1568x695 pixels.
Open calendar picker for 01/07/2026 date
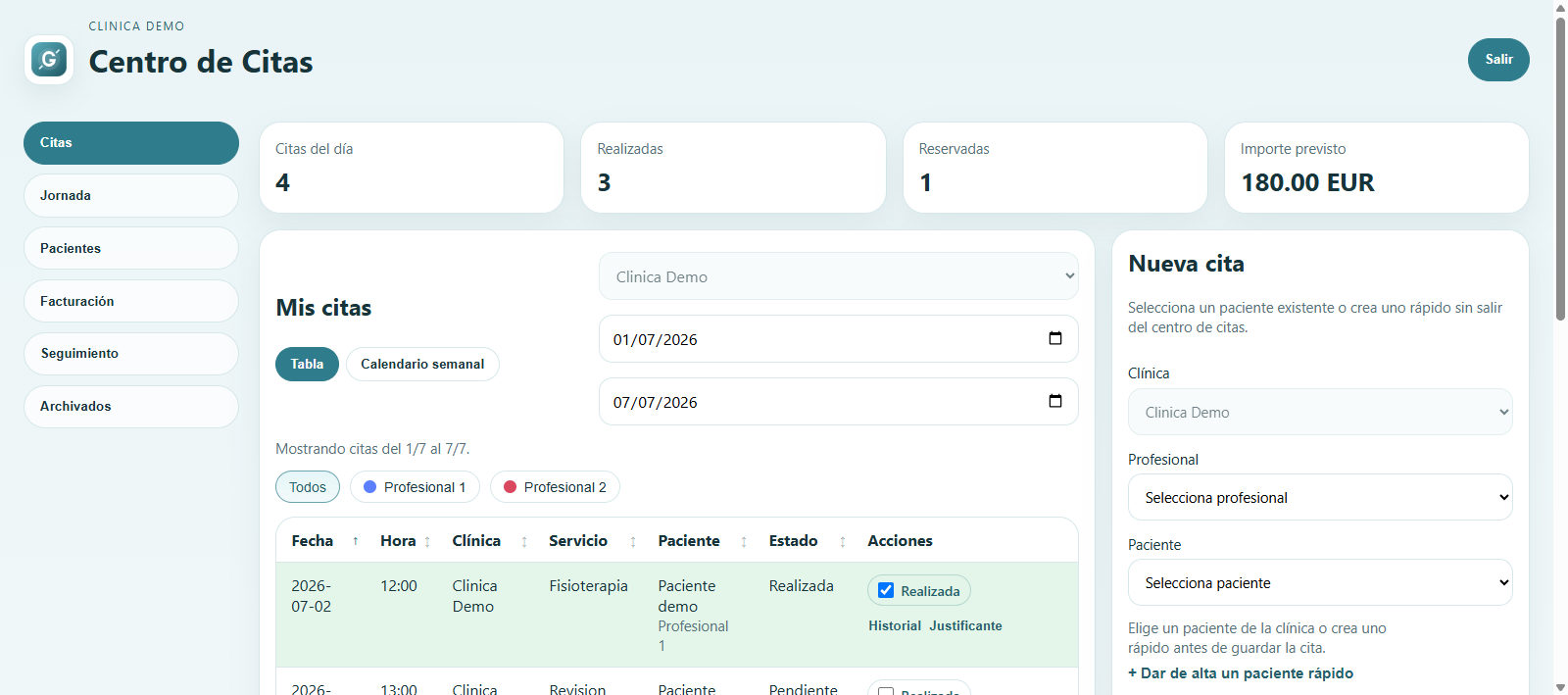tap(1055, 338)
